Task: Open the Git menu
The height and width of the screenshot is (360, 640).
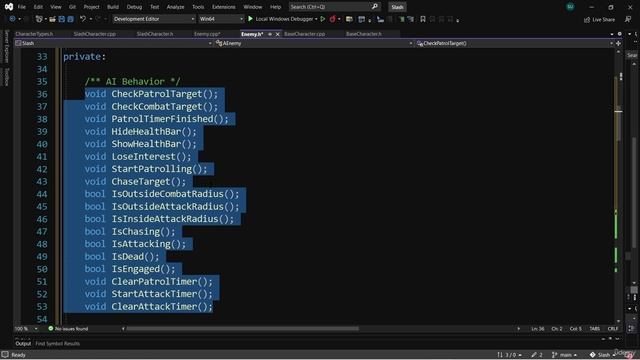Action: point(72,7)
